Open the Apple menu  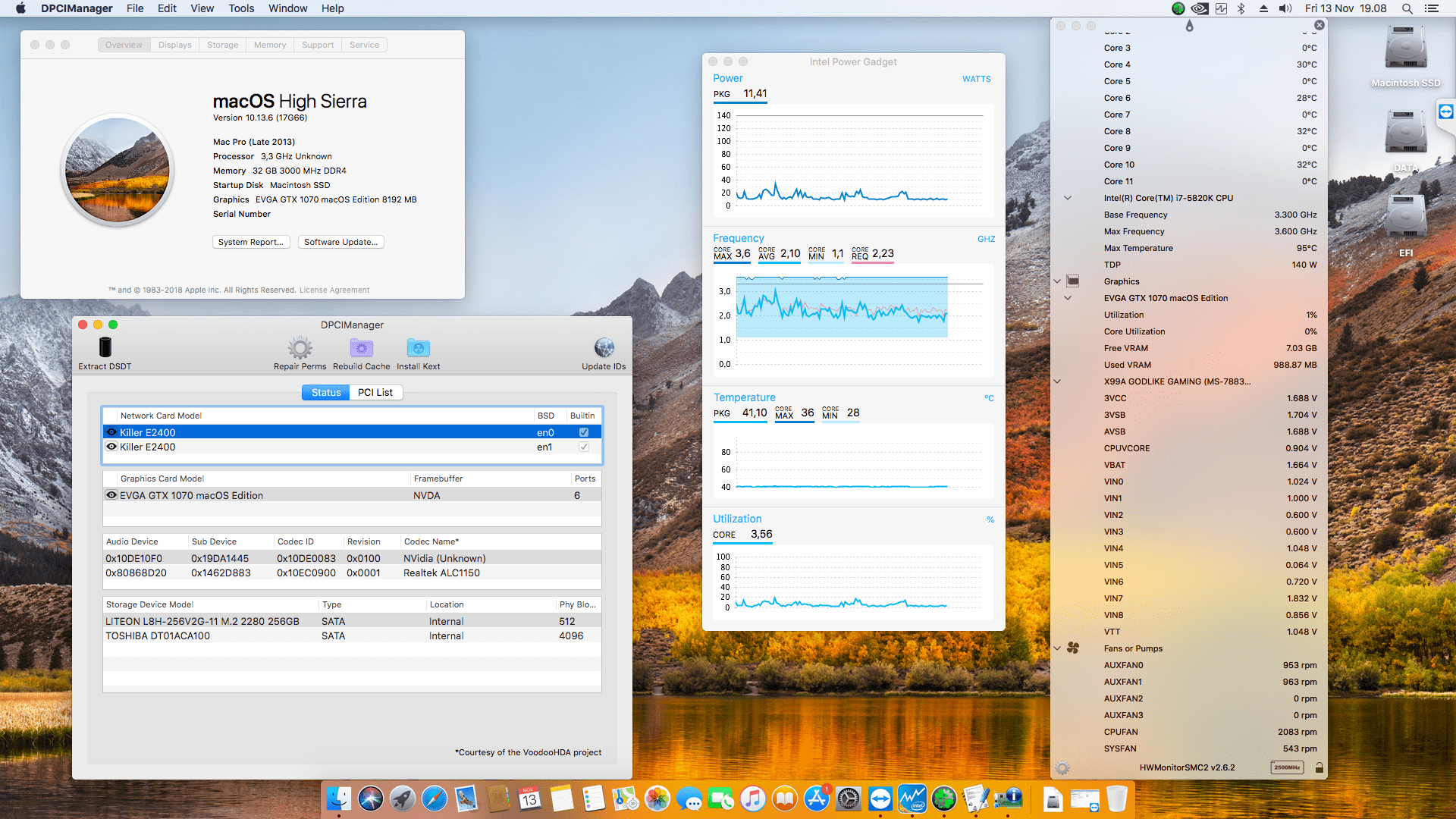(20, 8)
